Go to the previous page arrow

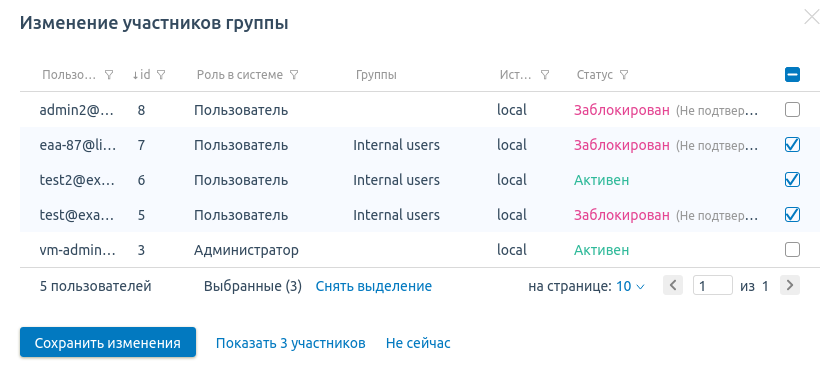pyautogui.click(x=673, y=286)
